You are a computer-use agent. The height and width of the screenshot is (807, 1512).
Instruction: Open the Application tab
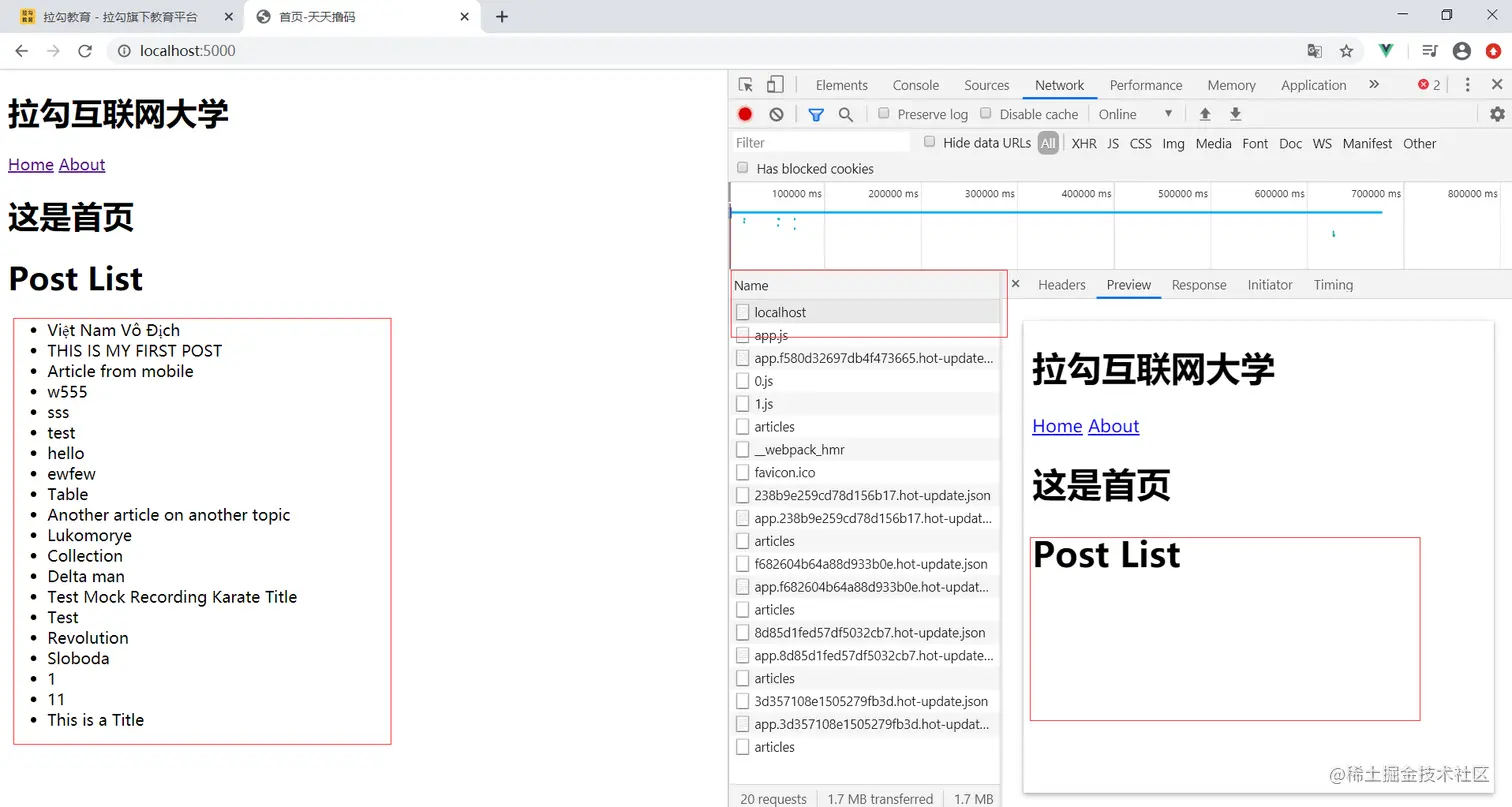pos(1314,85)
